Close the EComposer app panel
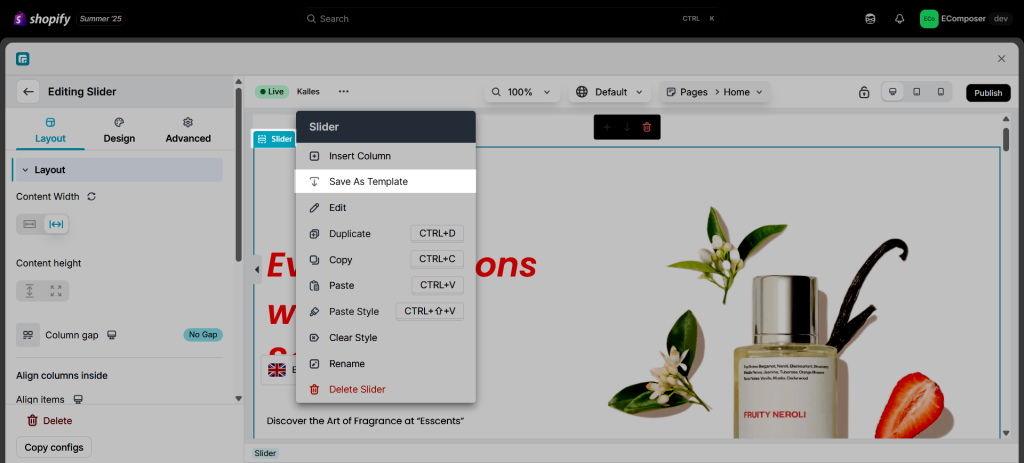Viewport: 1024px width, 463px height. tap(1001, 59)
